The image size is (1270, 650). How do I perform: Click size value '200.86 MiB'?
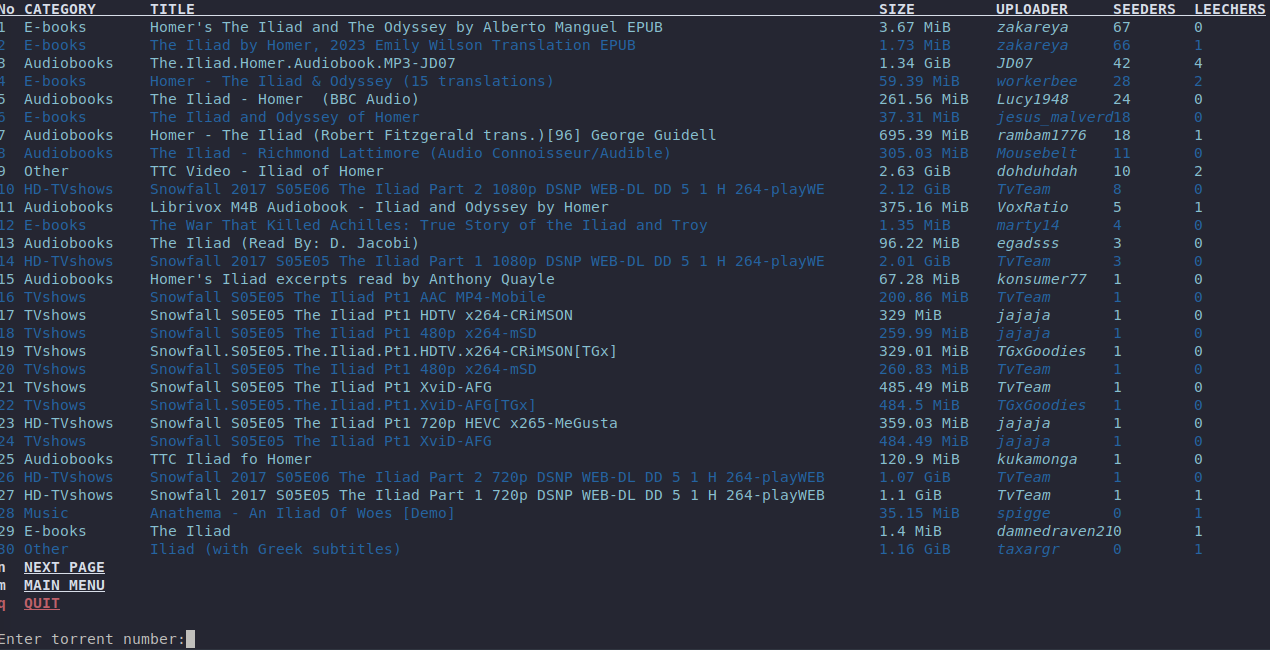click(924, 297)
